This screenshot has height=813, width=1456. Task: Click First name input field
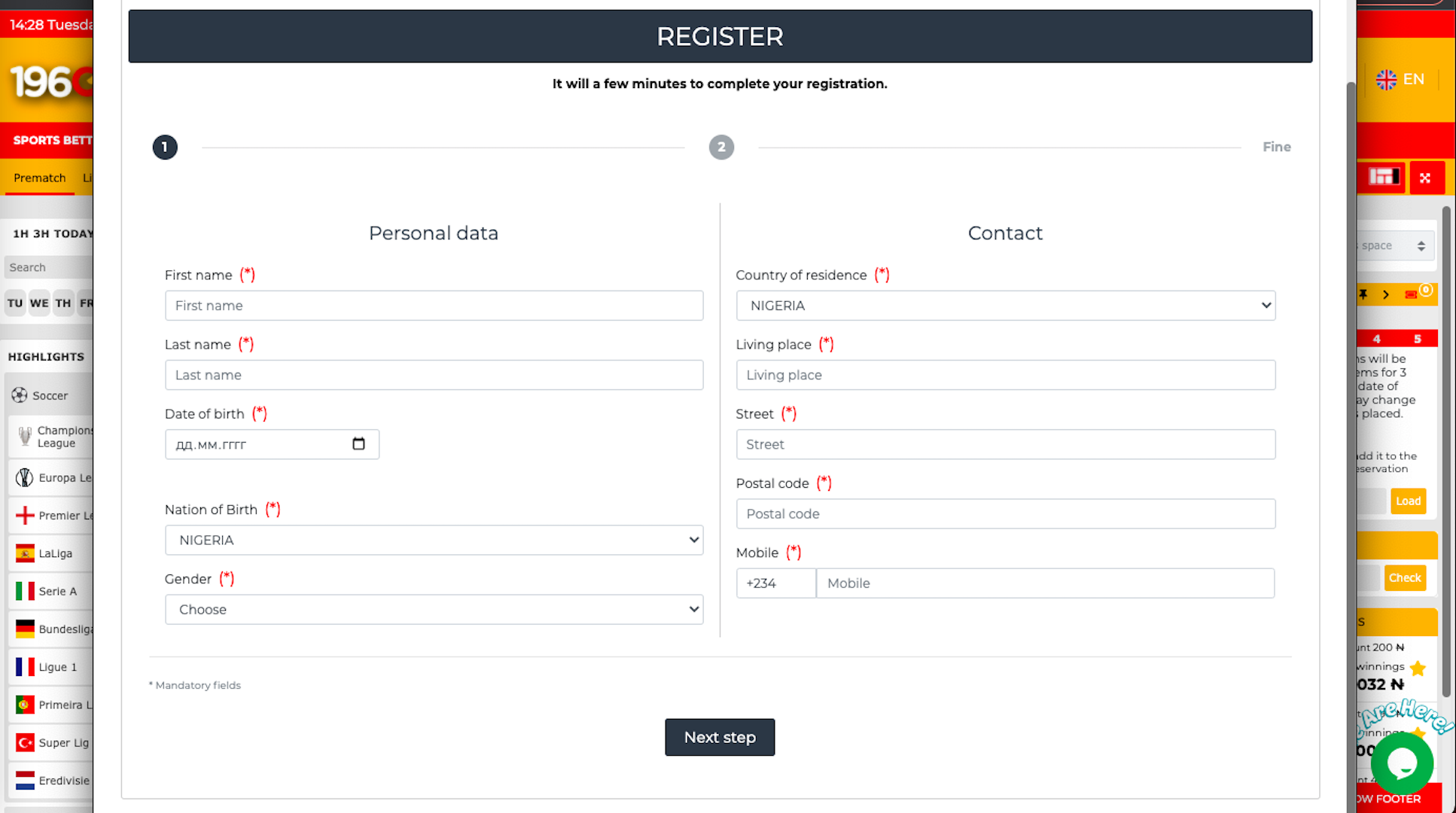pyautogui.click(x=433, y=305)
